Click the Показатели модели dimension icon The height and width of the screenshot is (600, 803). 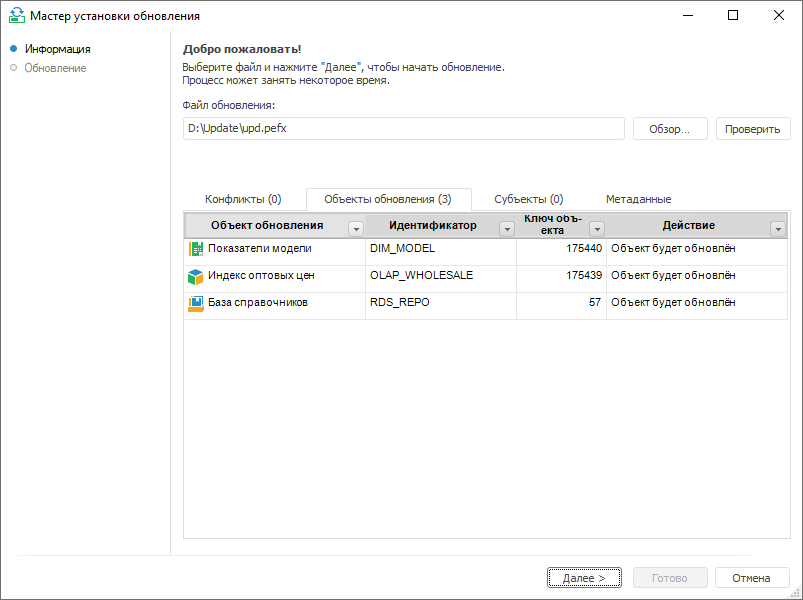pos(195,248)
